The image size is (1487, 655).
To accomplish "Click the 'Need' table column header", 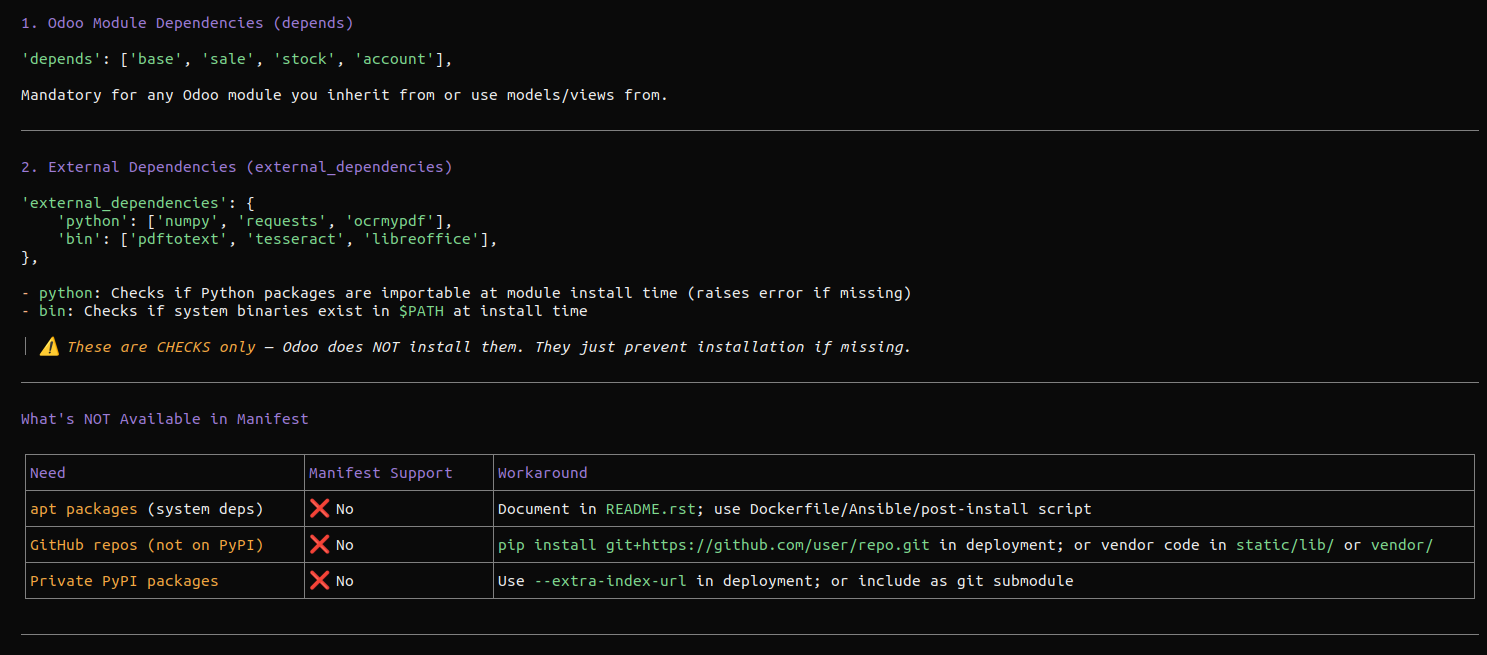I will (48, 473).
